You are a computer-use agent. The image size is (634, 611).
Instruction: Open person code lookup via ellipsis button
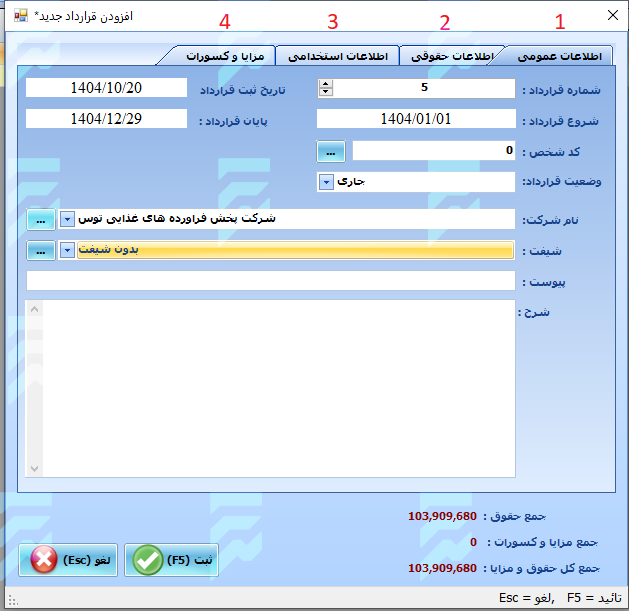point(332,151)
